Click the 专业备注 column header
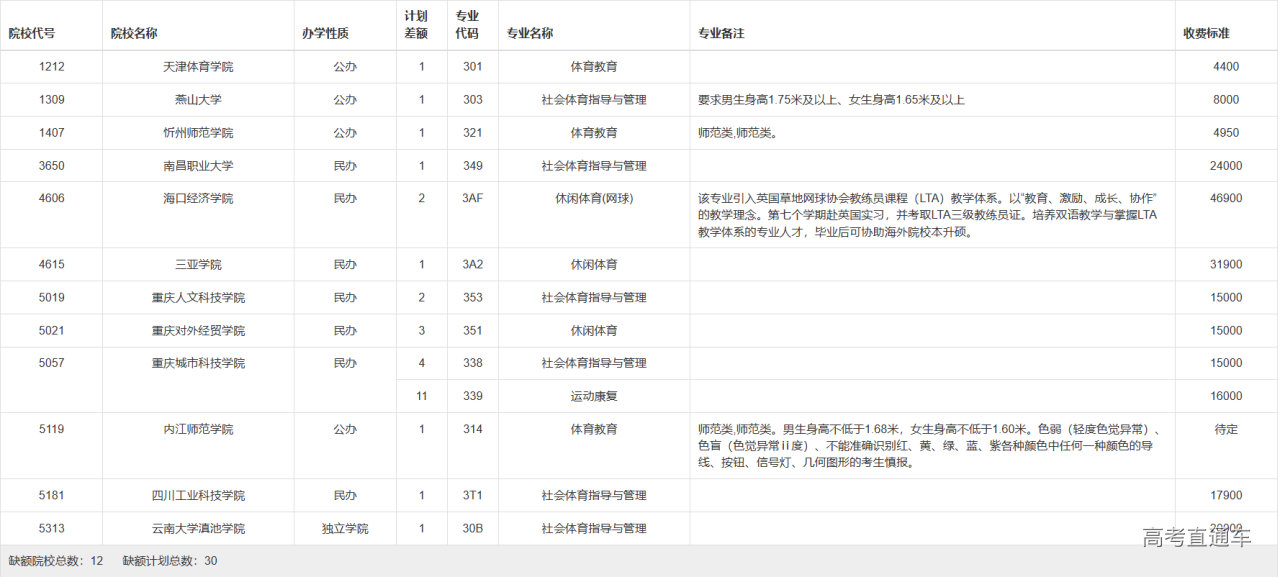The image size is (1280, 577). (x=721, y=33)
